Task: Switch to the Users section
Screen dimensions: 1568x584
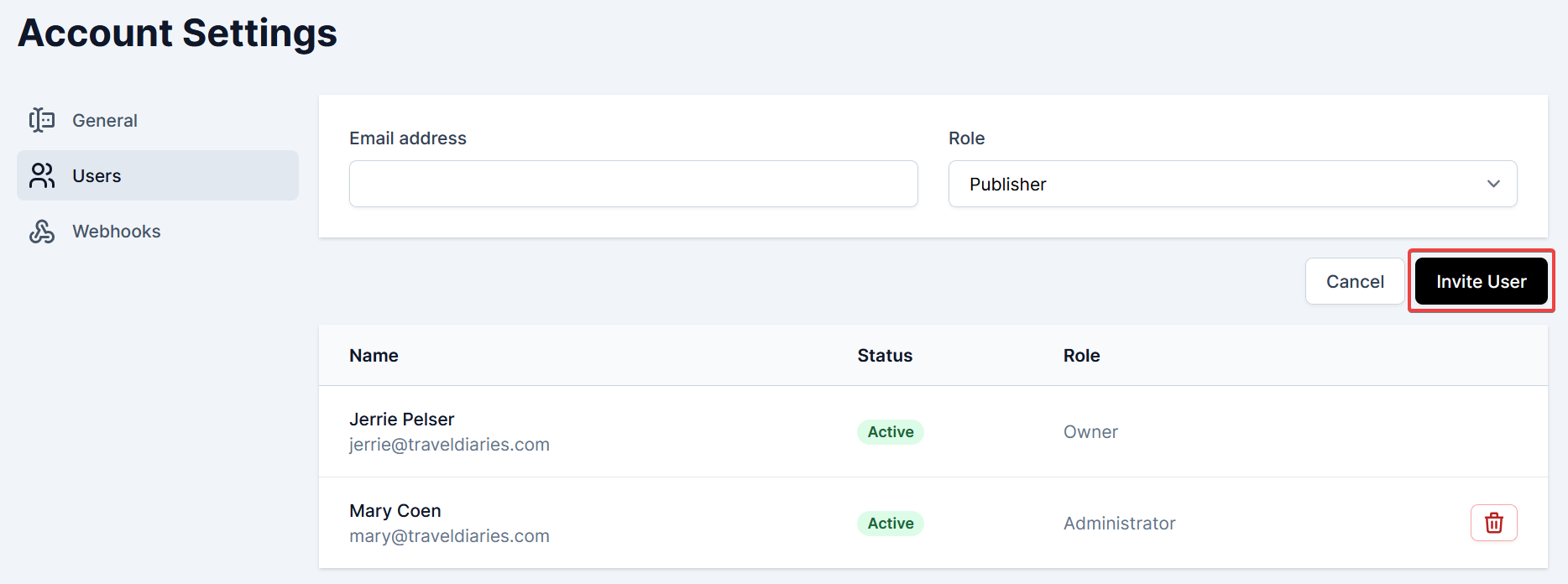Action: [97, 176]
